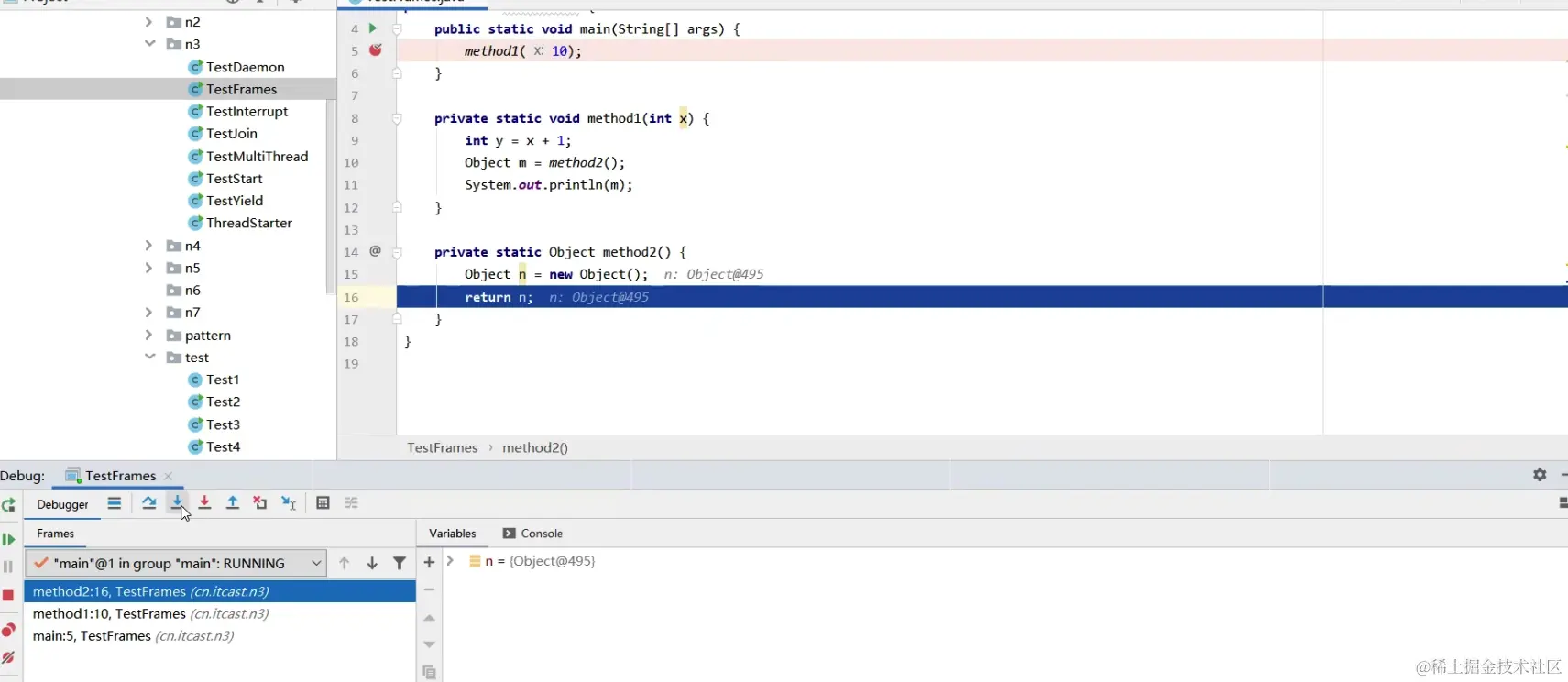Viewport: 1568px width, 682px height.
Task: Open the thread selector dropdown showing main RUNNING
Action: point(175,563)
